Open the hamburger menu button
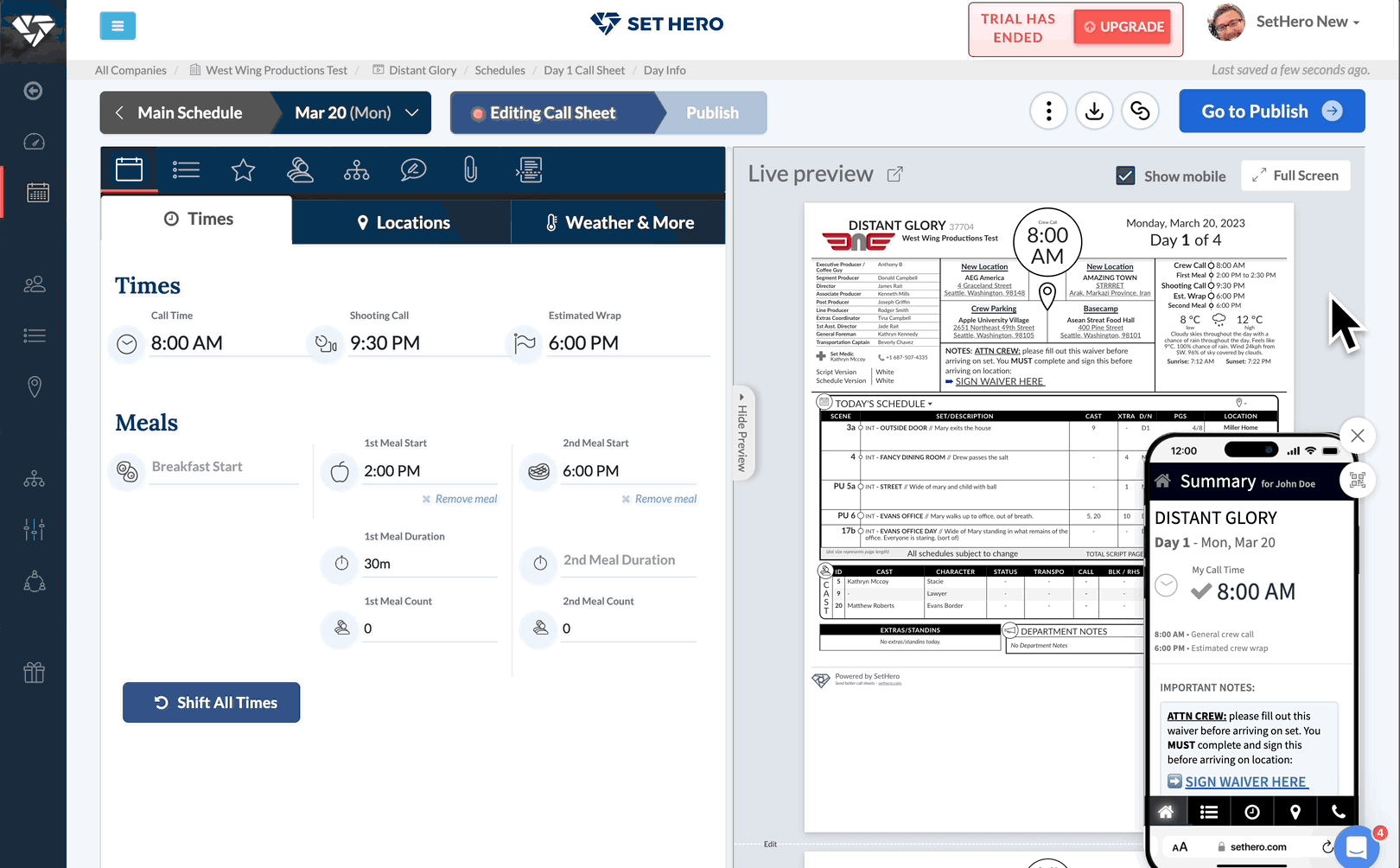This screenshot has width=1400, height=868. [x=118, y=26]
